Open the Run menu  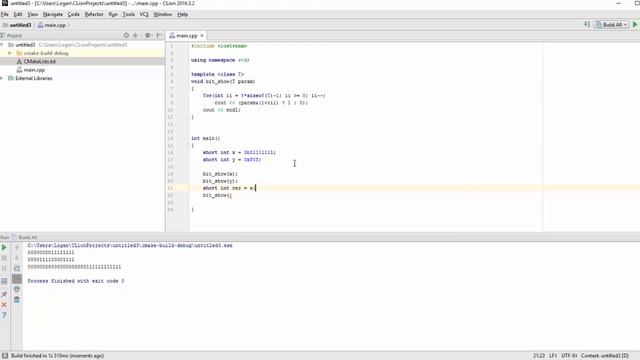[113, 14]
